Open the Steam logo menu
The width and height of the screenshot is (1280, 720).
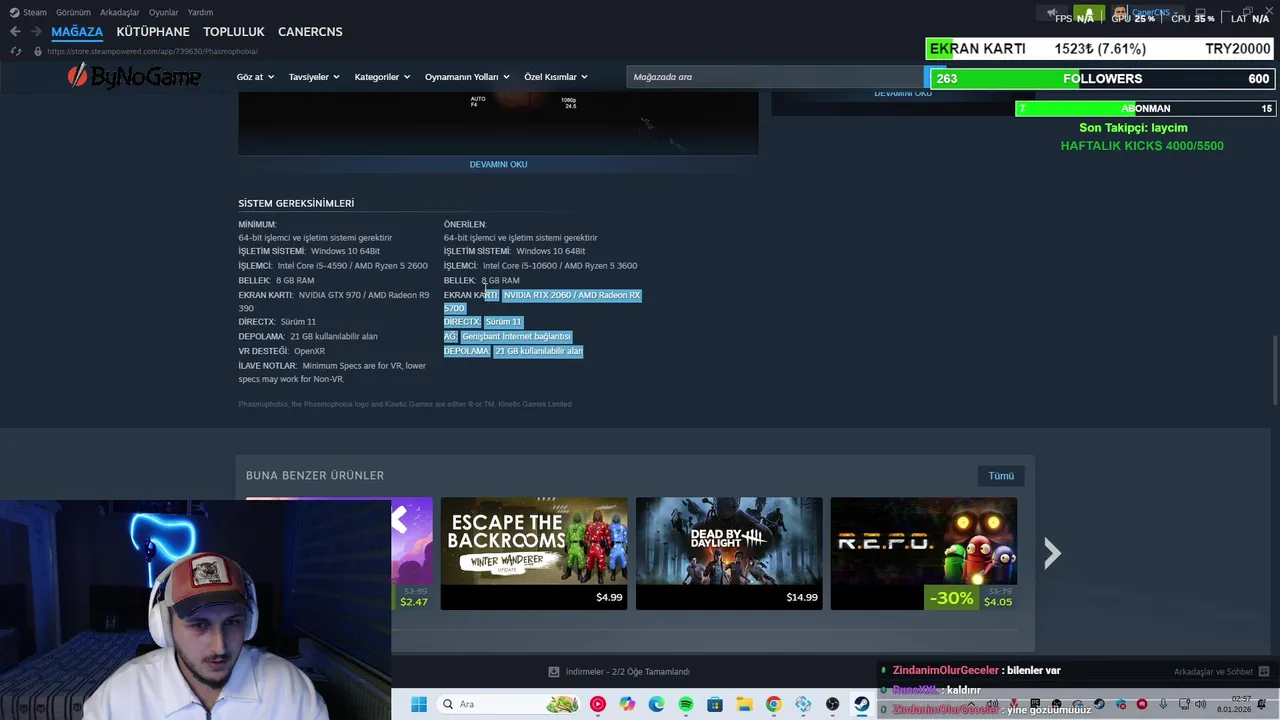tap(28, 12)
